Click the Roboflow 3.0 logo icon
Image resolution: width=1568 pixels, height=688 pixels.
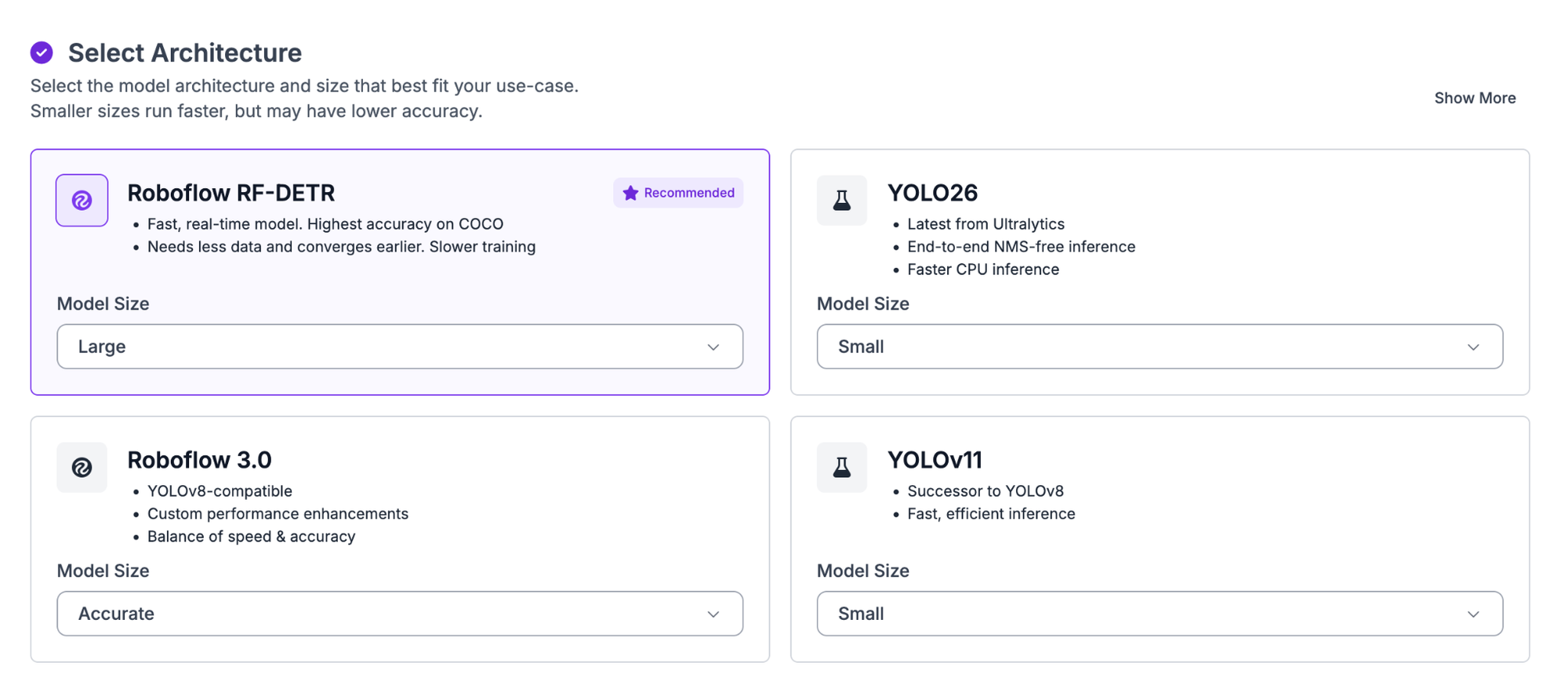(82, 468)
